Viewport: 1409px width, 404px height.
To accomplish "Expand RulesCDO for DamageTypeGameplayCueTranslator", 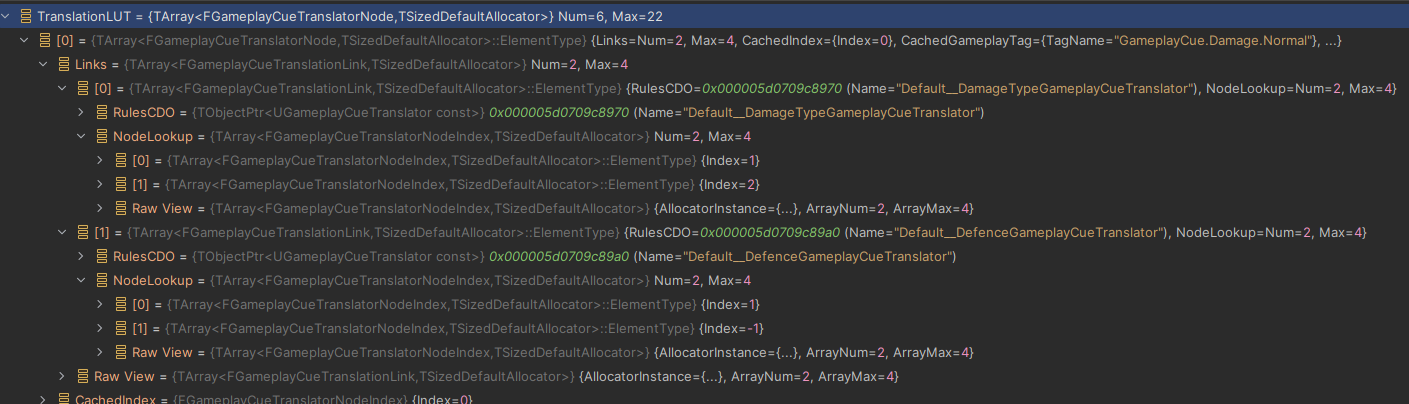I will click(x=82, y=113).
